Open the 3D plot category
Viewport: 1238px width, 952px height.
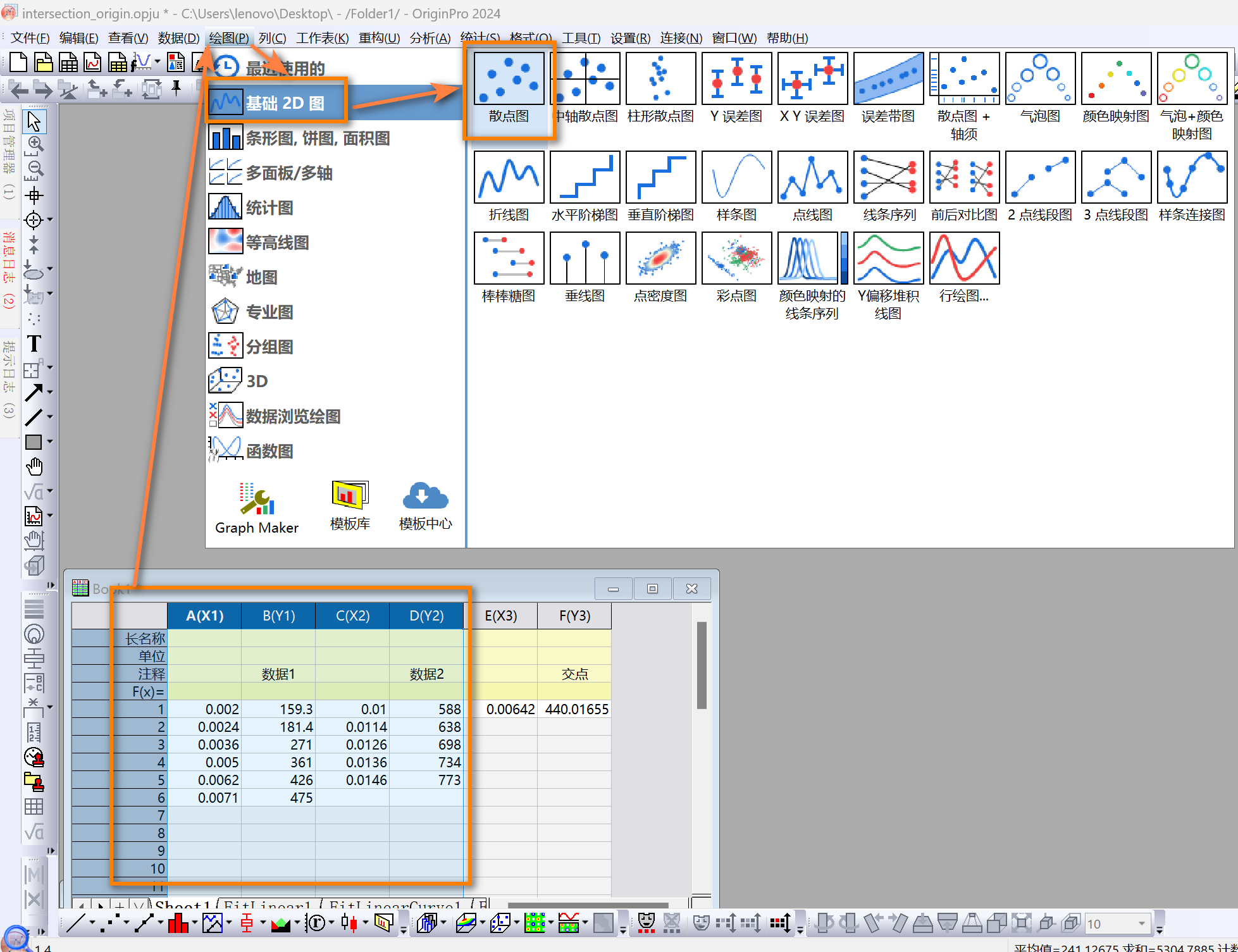[x=256, y=381]
